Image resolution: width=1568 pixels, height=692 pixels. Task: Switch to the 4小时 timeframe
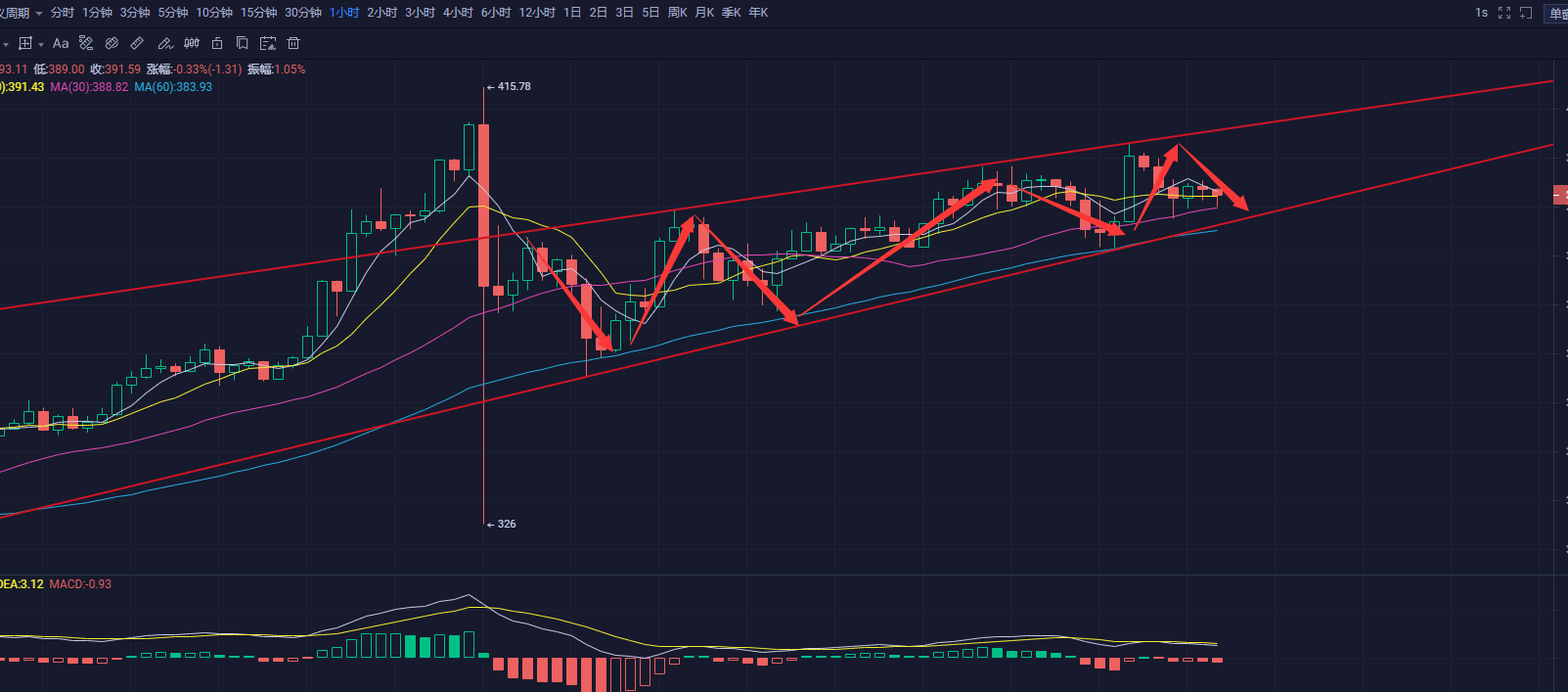point(458,13)
